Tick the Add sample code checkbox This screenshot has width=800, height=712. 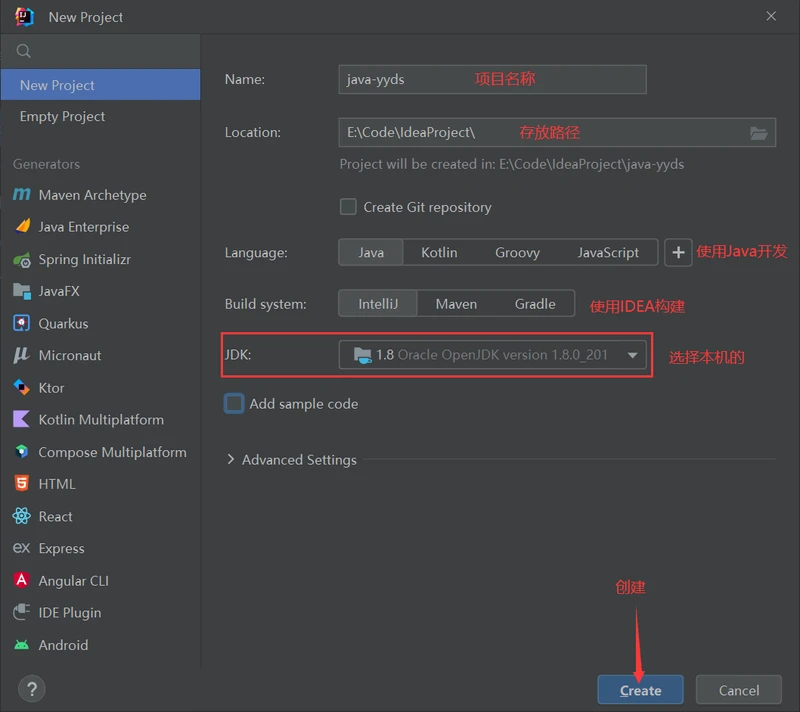click(234, 404)
